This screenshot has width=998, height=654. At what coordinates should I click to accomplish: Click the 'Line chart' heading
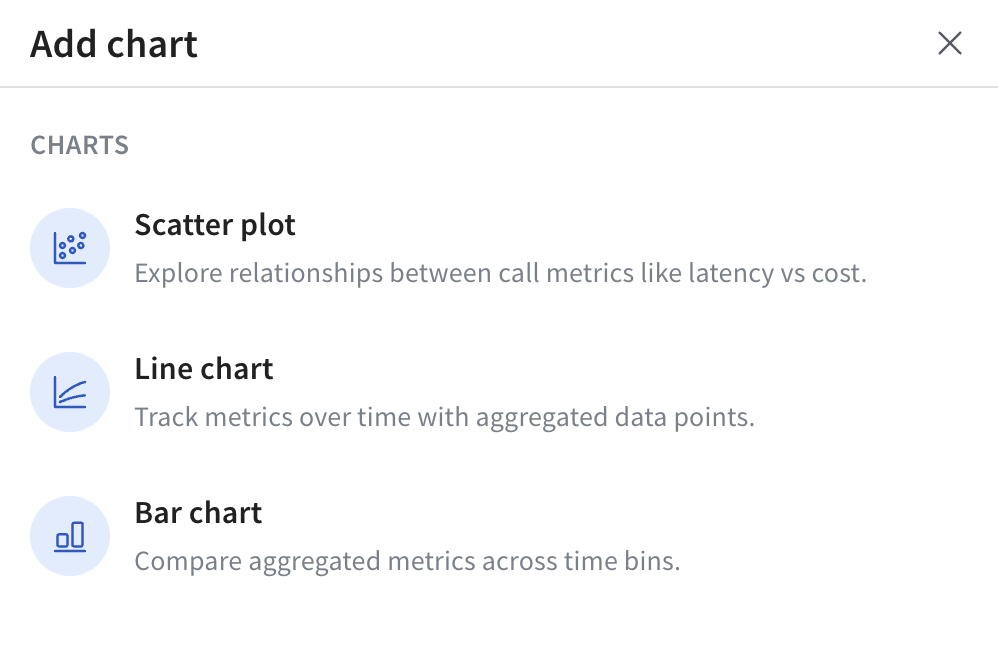tap(203, 368)
